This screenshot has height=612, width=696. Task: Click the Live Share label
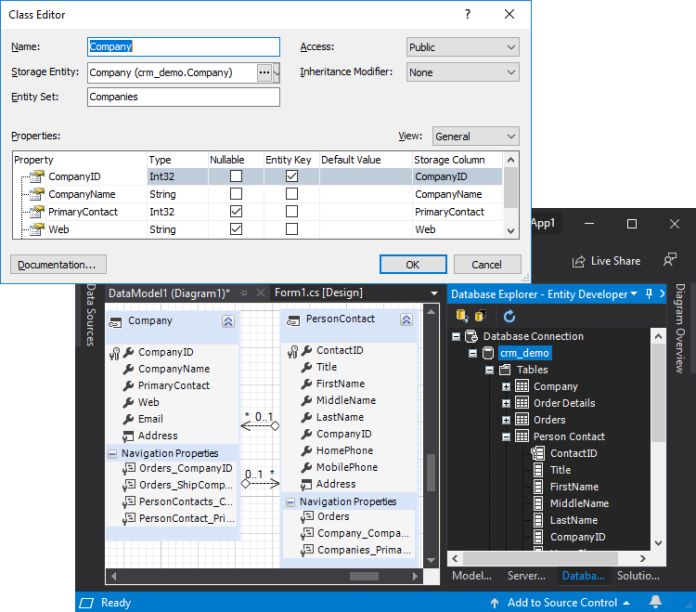(x=616, y=261)
